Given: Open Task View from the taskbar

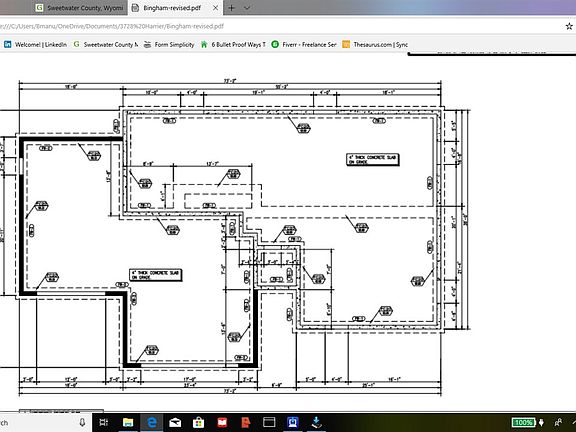Looking at the screenshot, I should [x=104, y=422].
